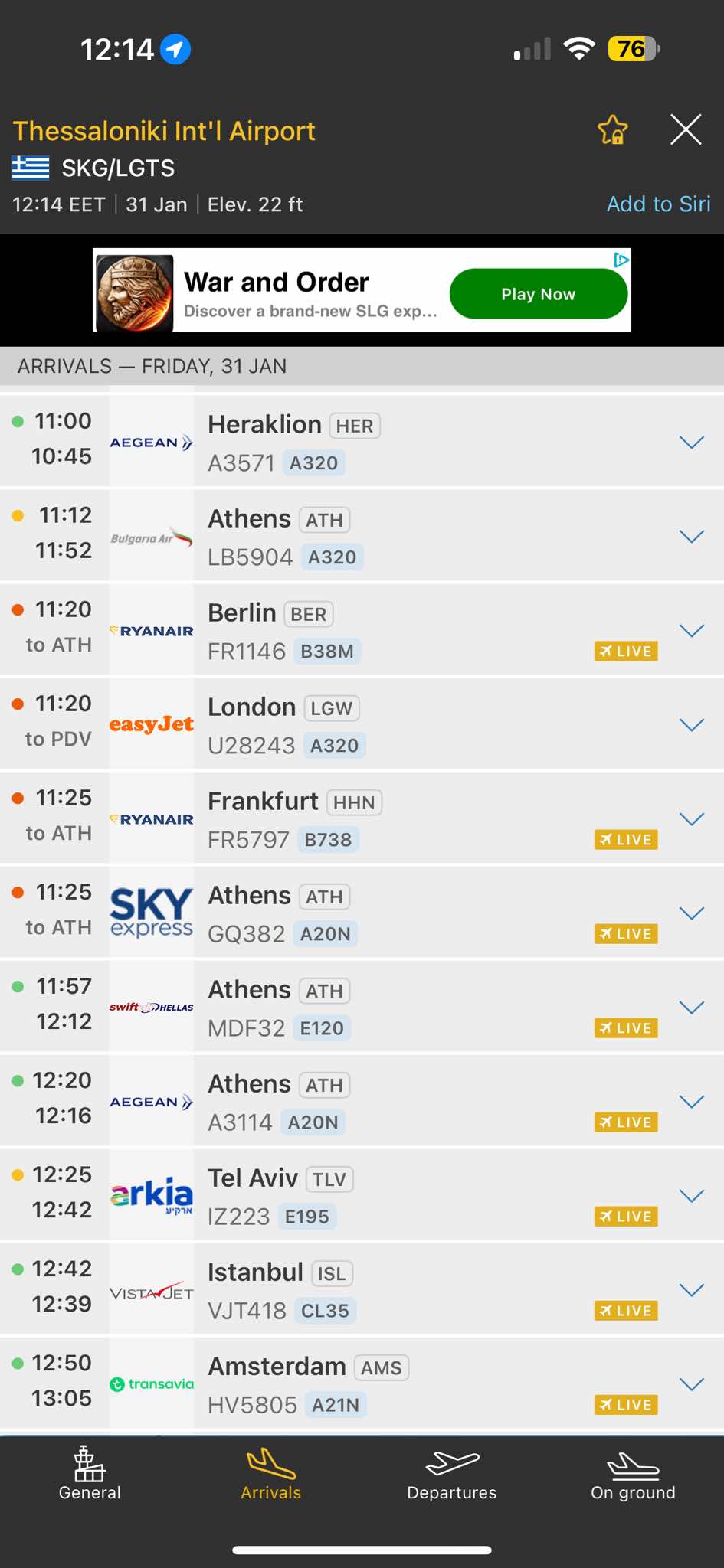Tap the Add to Siri link
Viewport: 724px width, 1568px height.
pyautogui.click(x=658, y=204)
